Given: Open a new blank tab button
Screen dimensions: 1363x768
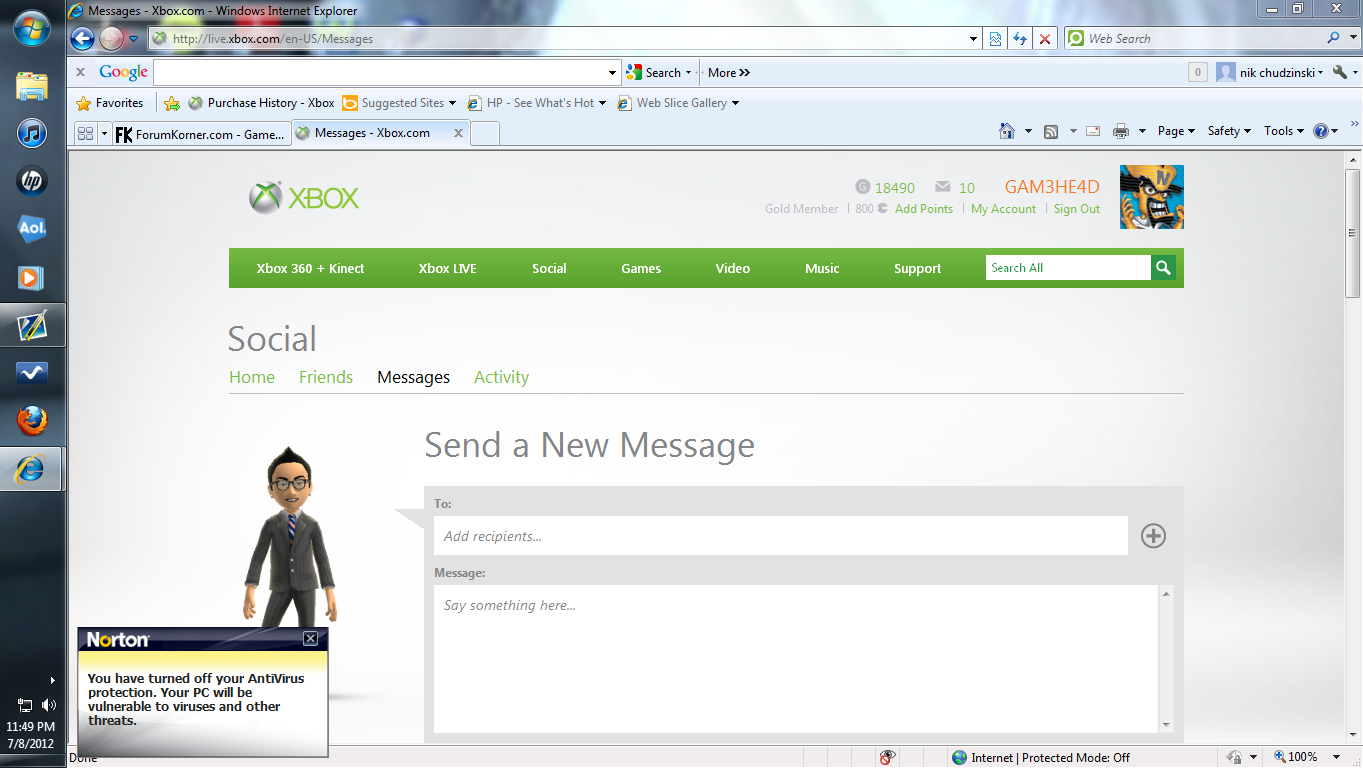Looking at the screenshot, I should pos(485,133).
